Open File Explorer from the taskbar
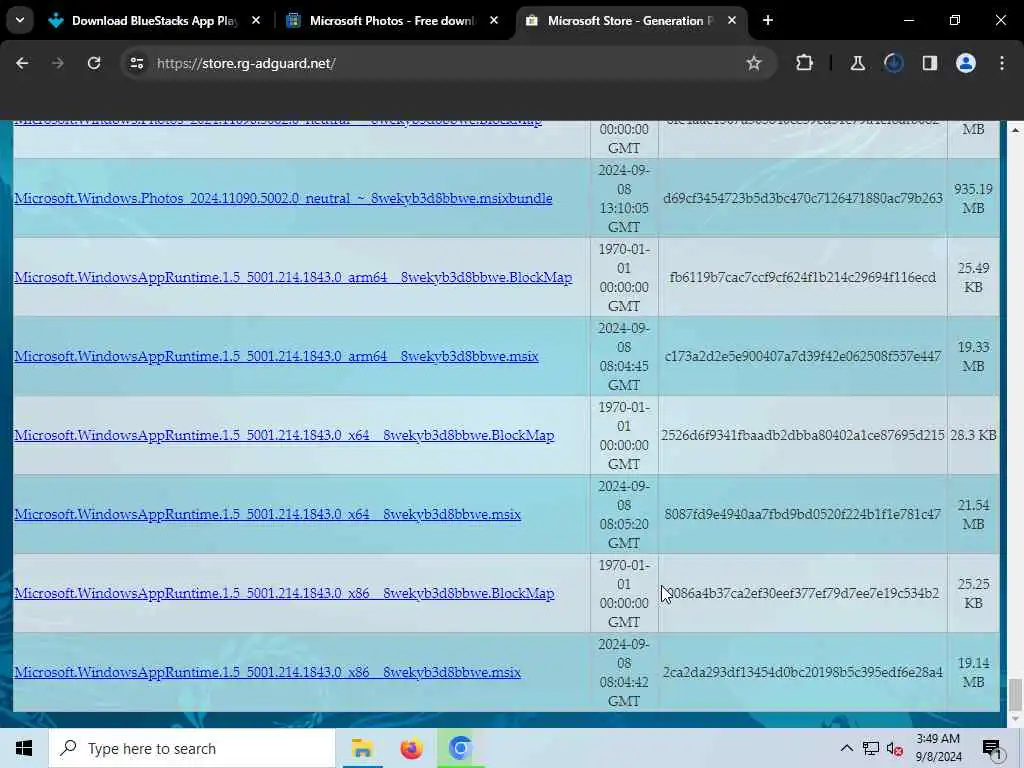This screenshot has width=1024, height=768. point(362,748)
